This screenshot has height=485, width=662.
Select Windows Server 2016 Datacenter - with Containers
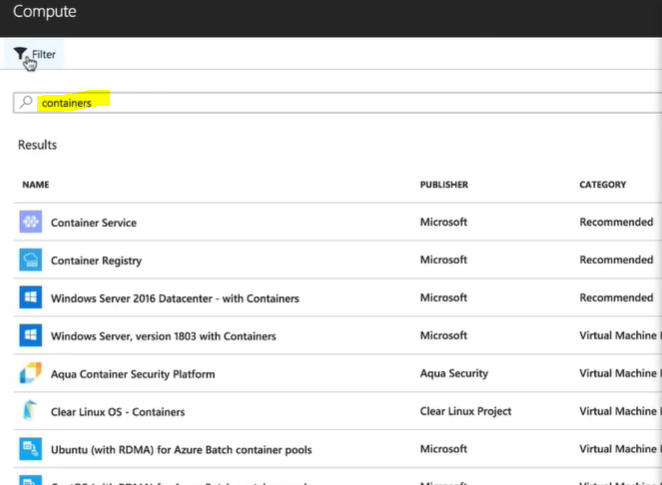(175, 298)
